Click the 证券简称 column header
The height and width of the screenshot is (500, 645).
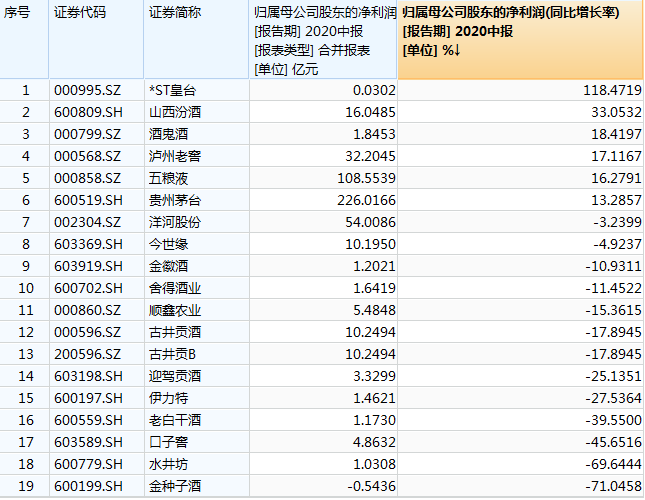197,39
